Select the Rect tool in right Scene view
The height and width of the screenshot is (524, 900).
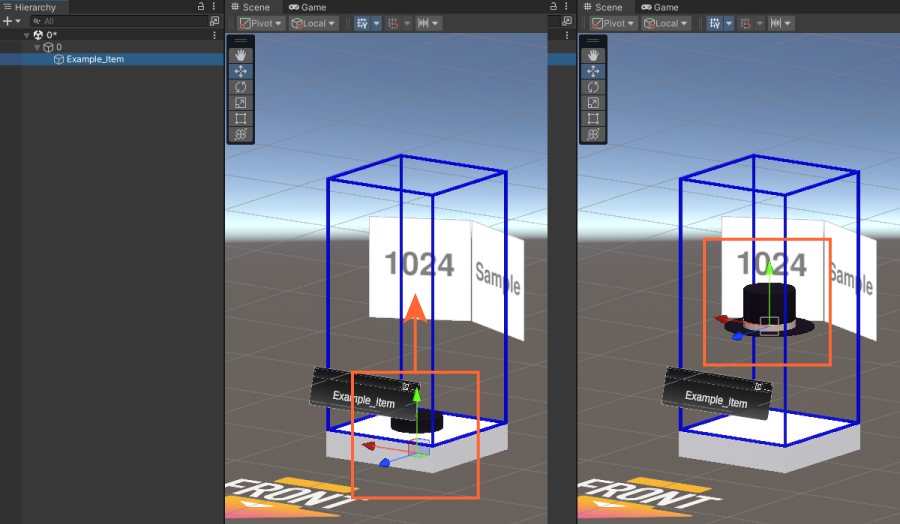[593, 118]
